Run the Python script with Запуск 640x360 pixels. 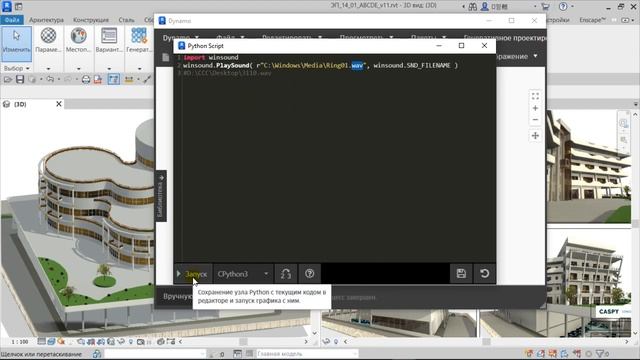click(x=193, y=274)
